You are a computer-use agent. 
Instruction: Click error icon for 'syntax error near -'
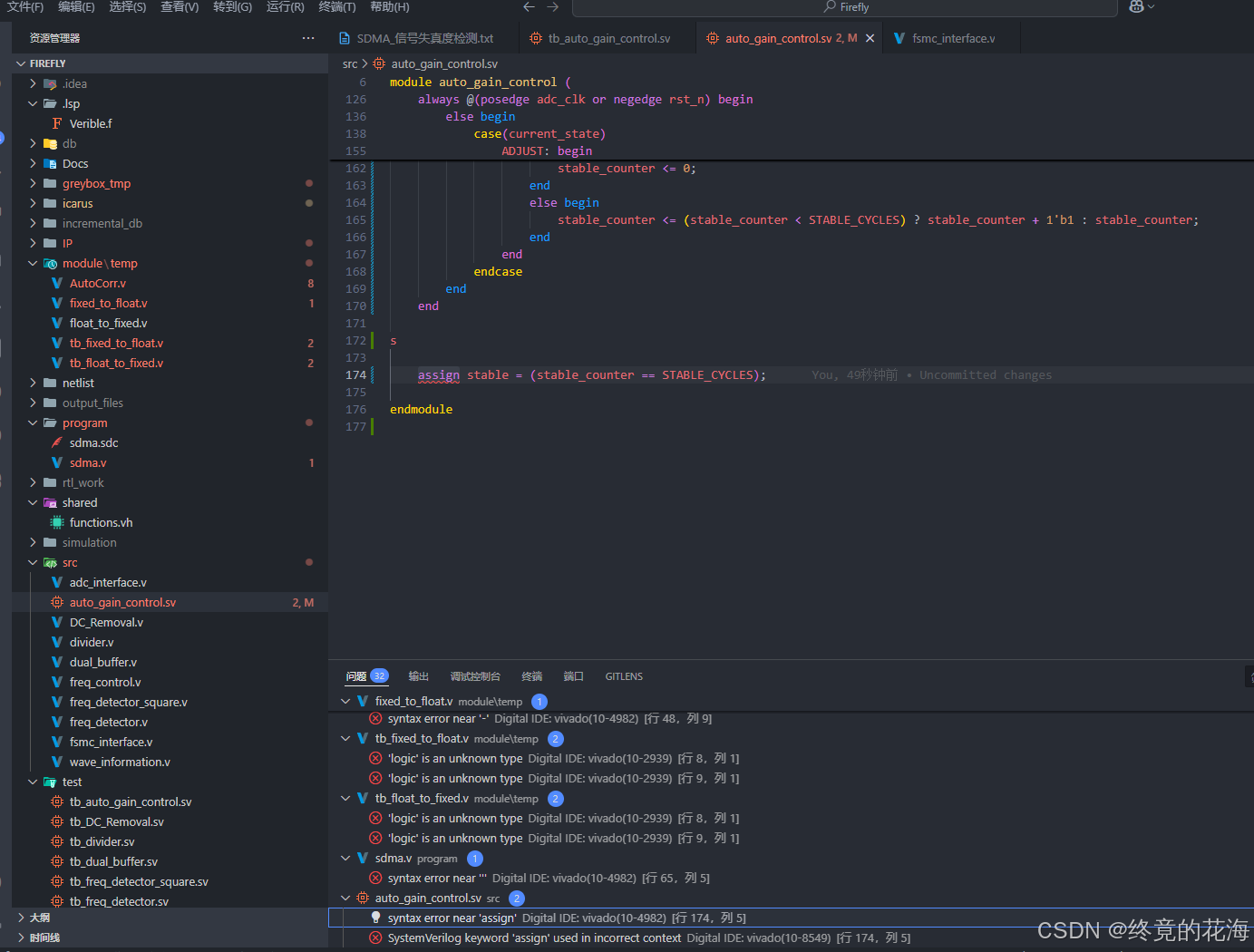coord(375,718)
